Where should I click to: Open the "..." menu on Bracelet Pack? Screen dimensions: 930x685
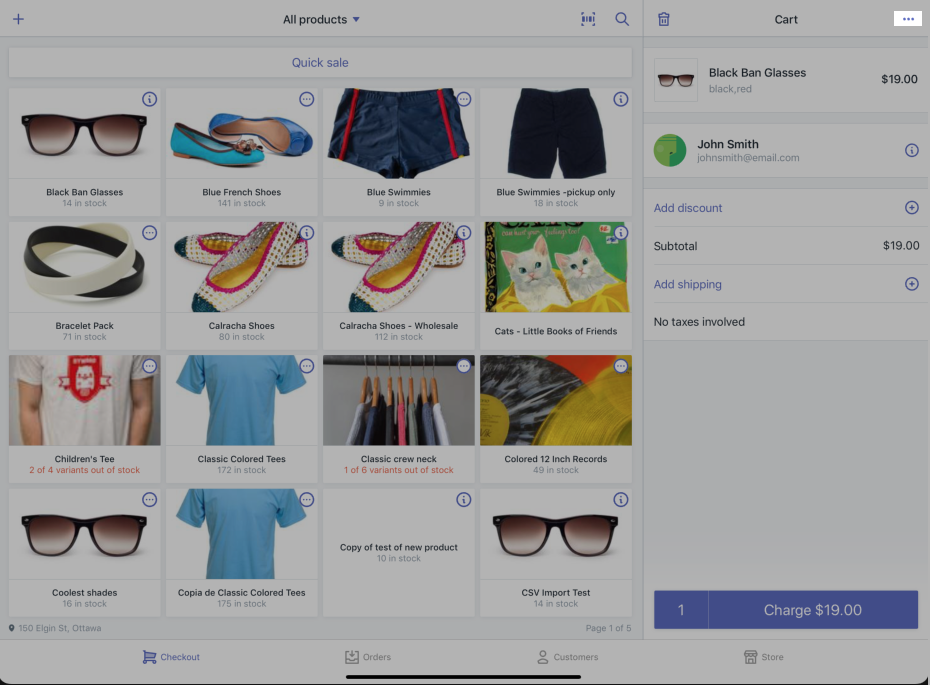(x=149, y=232)
